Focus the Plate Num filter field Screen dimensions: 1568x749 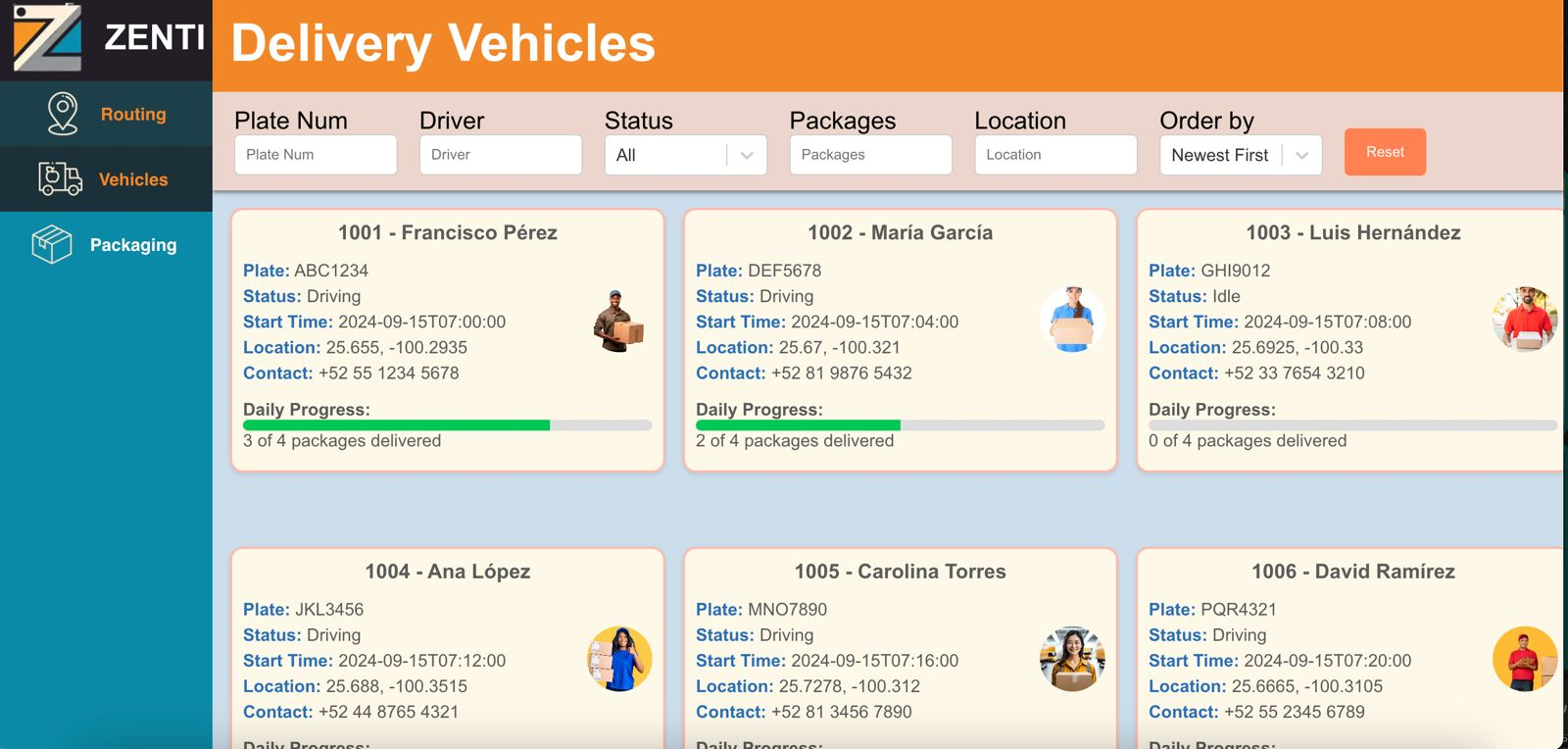pyautogui.click(x=316, y=155)
